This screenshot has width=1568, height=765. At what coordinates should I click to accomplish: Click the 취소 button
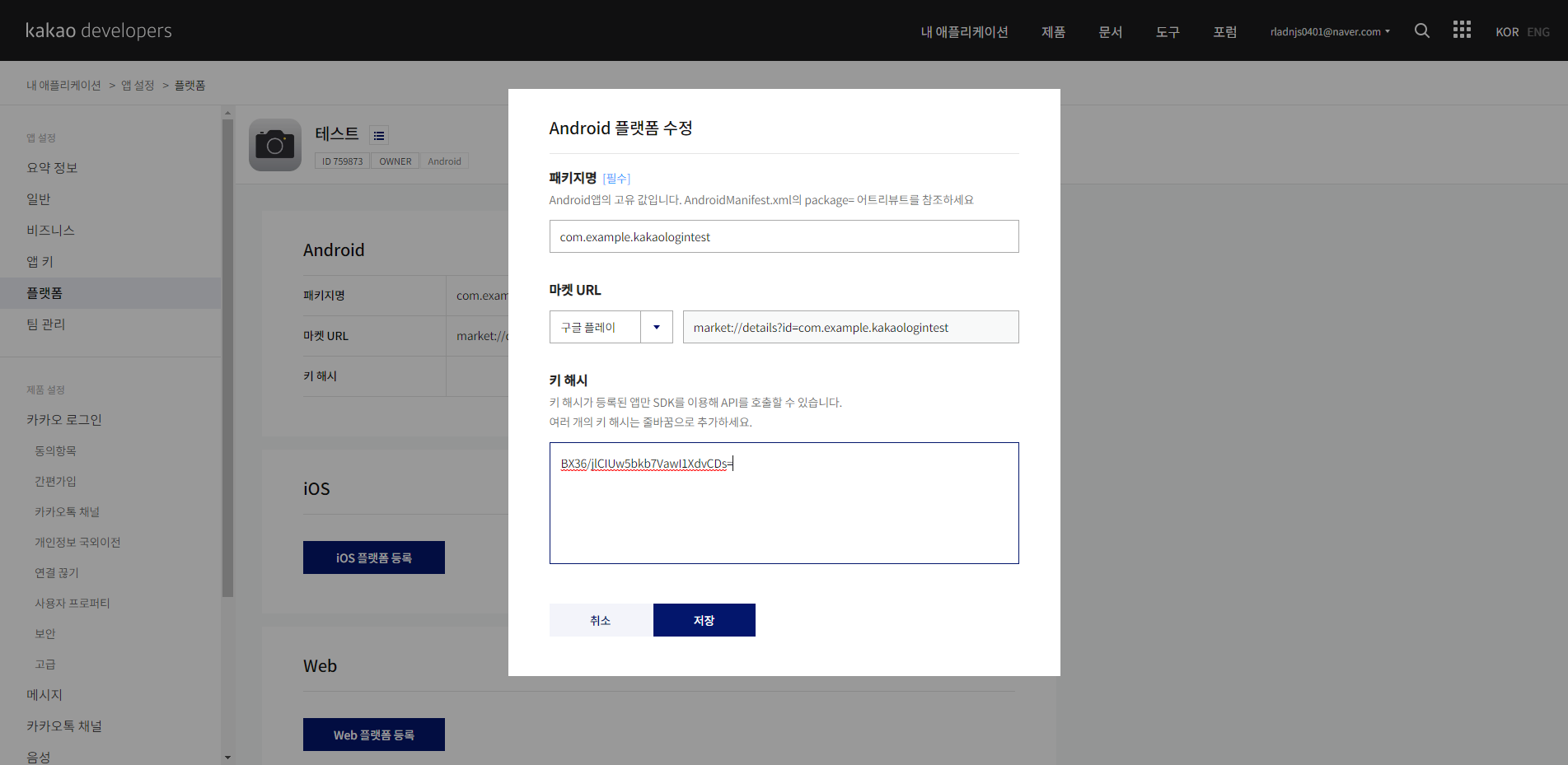[601, 620]
